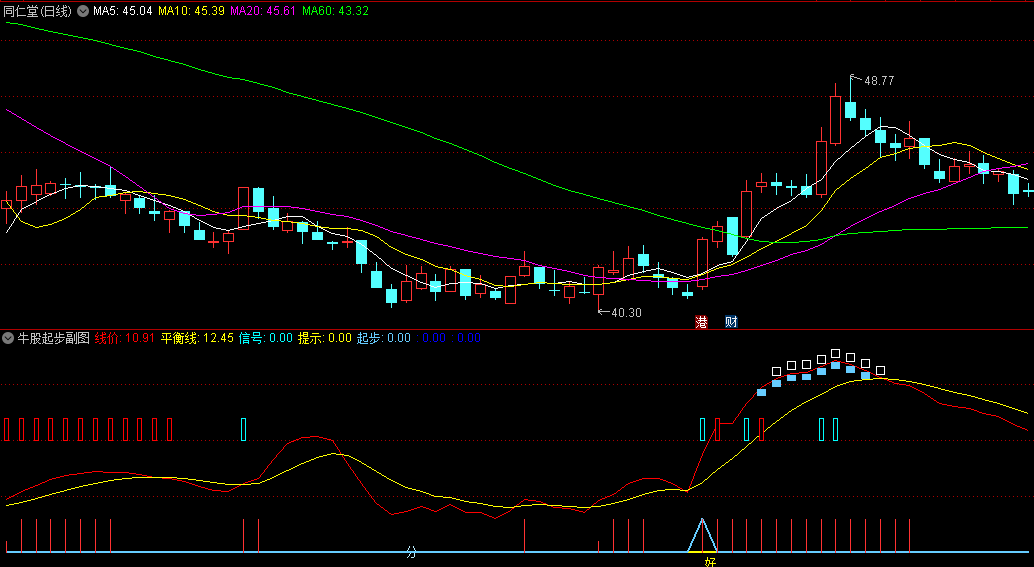Click the blue 财 marker icon
This screenshot has height=567, width=1034.
(x=731, y=322)
